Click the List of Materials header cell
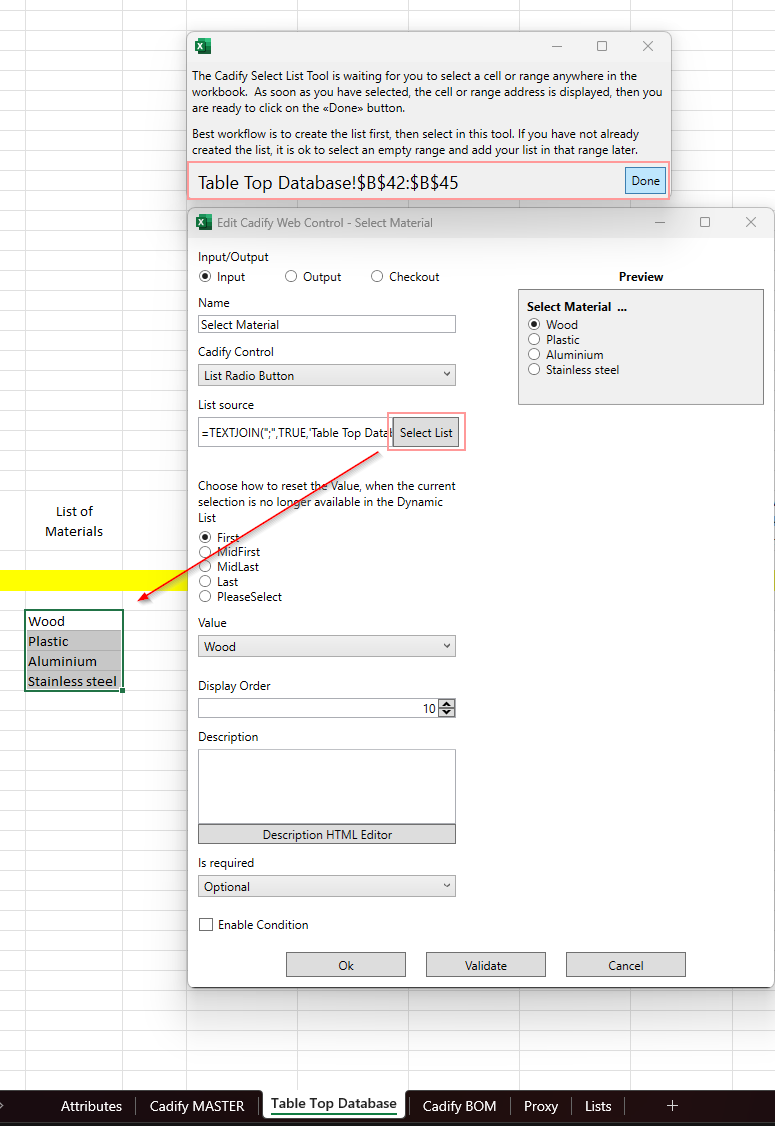Image resolution: width=775 pixels, height=1126 pixels. click(x=74, y=521)
